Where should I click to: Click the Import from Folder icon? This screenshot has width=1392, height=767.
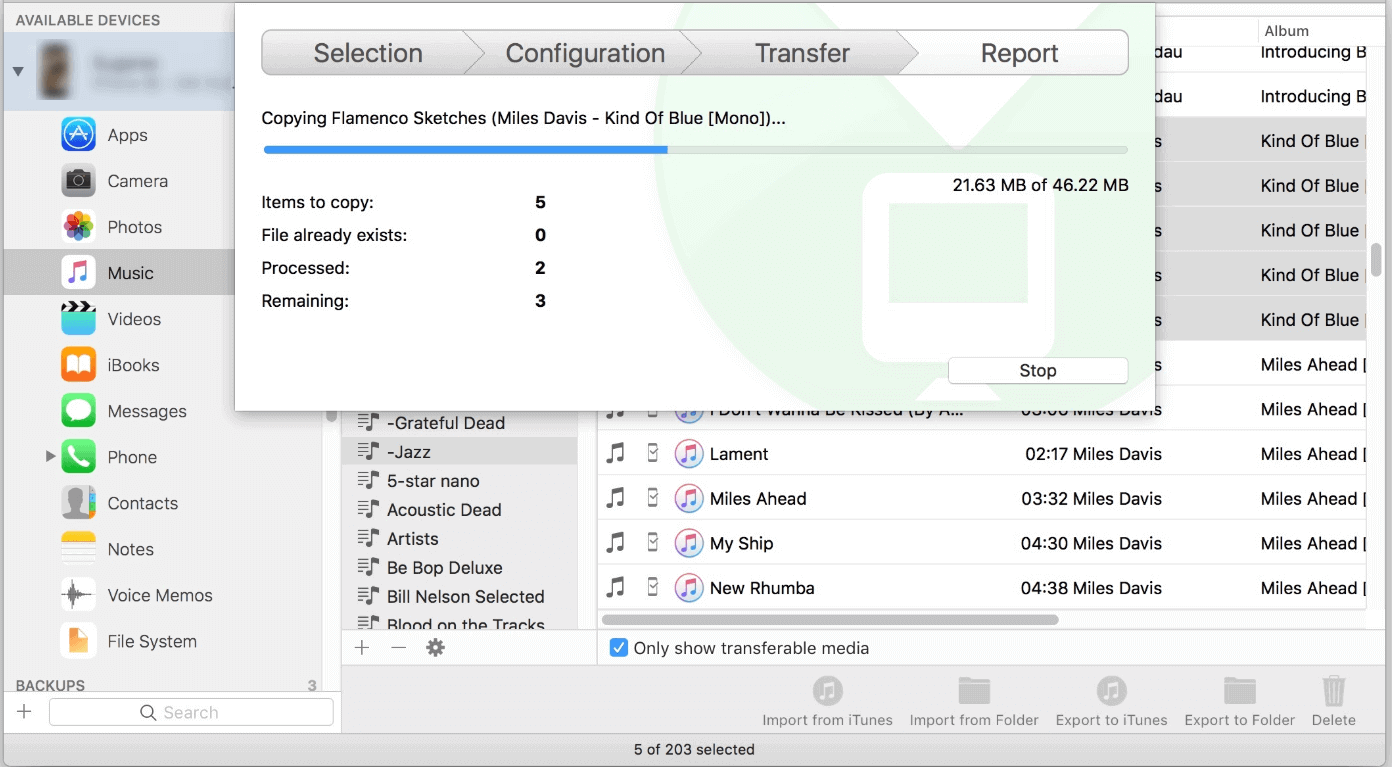point(973,691)
